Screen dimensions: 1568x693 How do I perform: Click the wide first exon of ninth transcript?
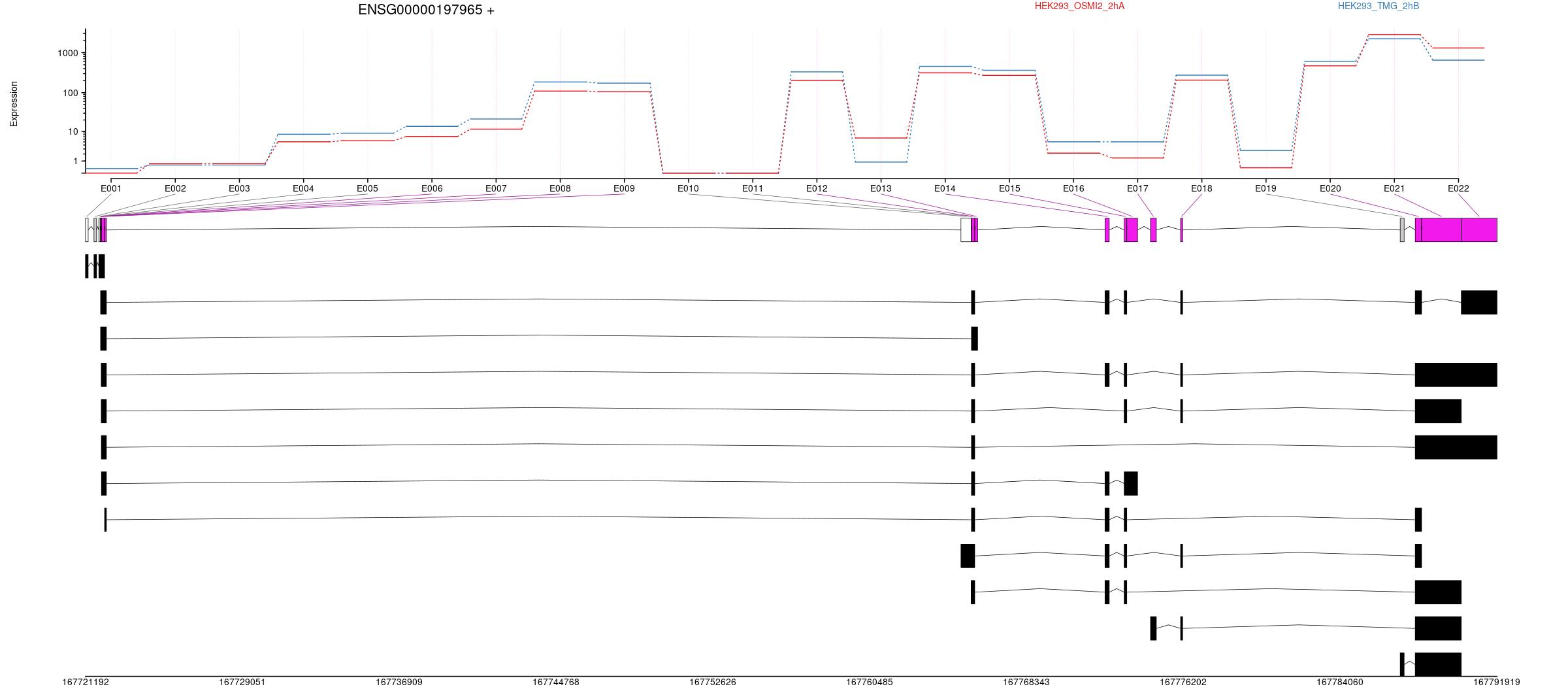pos(968,556)
